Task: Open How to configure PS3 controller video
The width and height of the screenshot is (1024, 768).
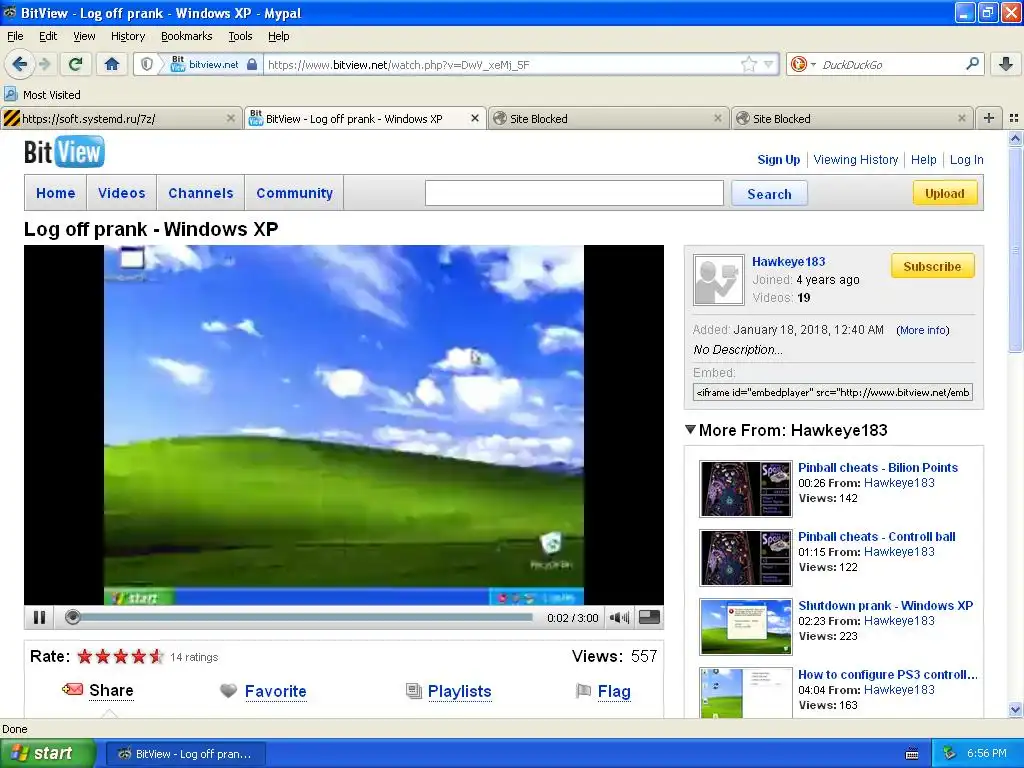Action: [888, 675]
